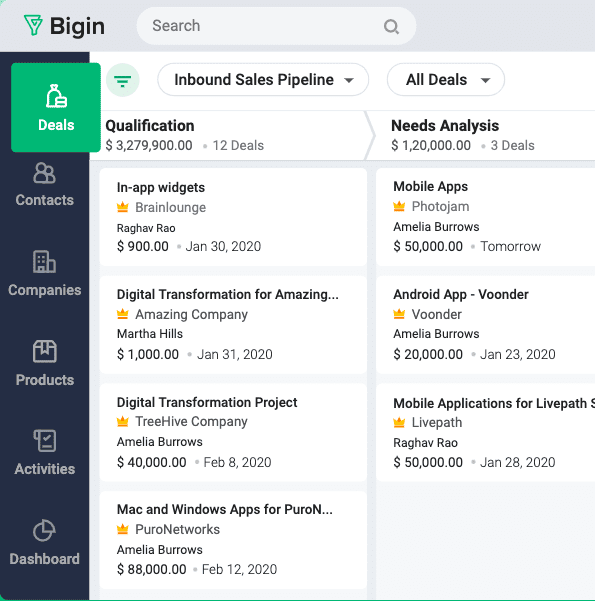
Task: Click Amelia Burrows on the Voonder card
Action: click(x=436, y=334)
